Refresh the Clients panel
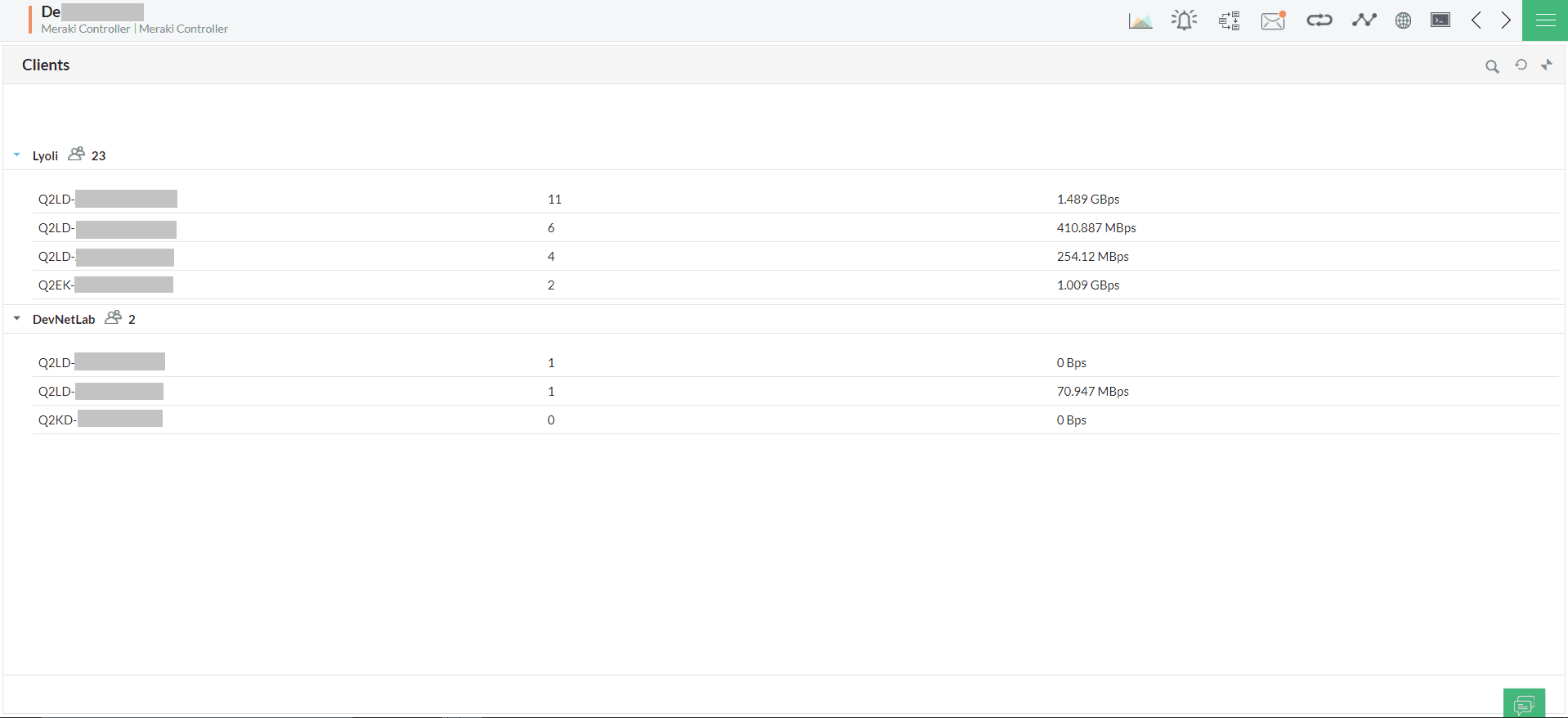Image resolution: width=1568 pixels, height=718 pixels. [1521, 65]
